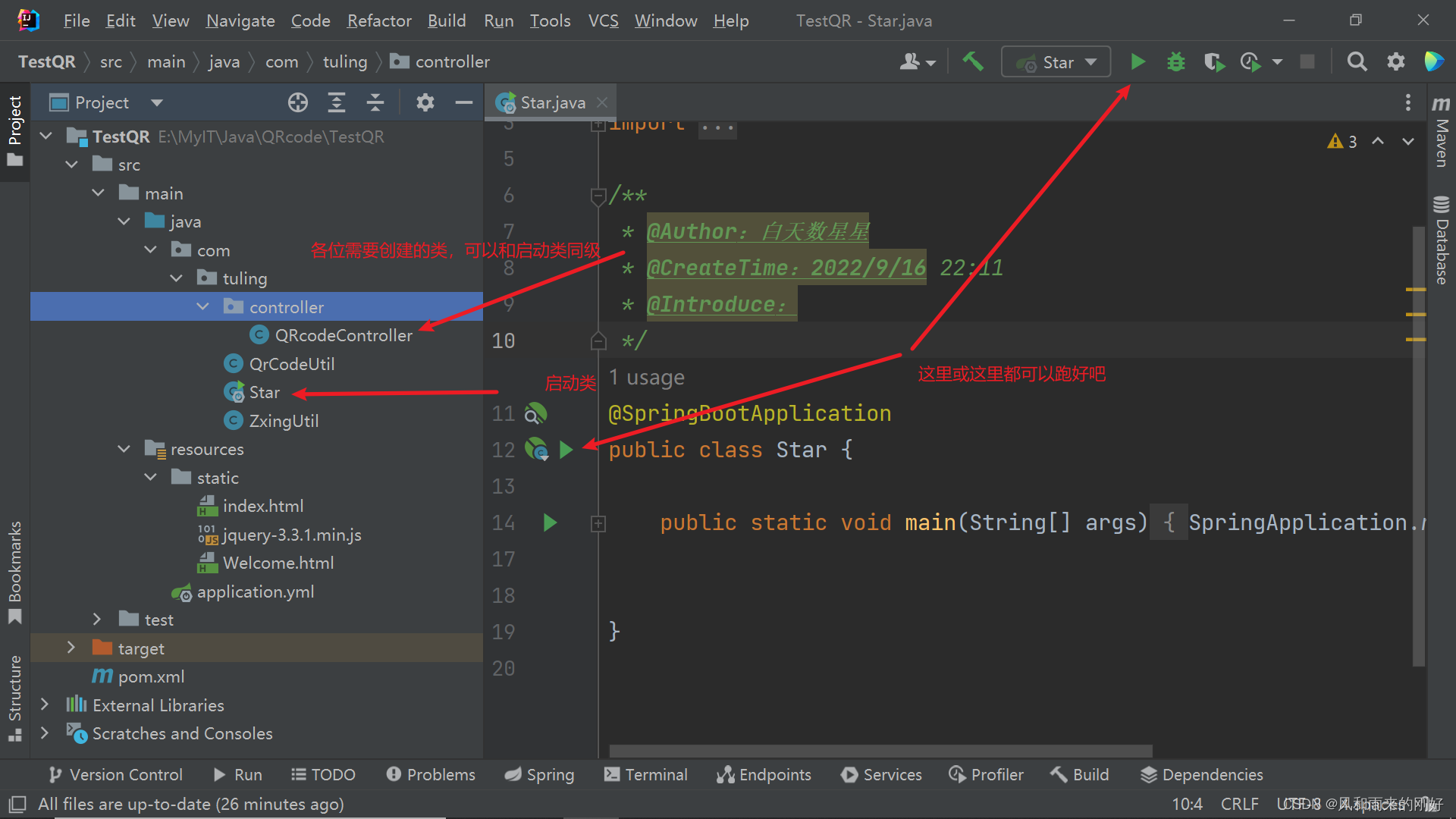1456x819 pixels.
Task: Select Opened File crosshair icon in Project panel
Action: (298, 102)
